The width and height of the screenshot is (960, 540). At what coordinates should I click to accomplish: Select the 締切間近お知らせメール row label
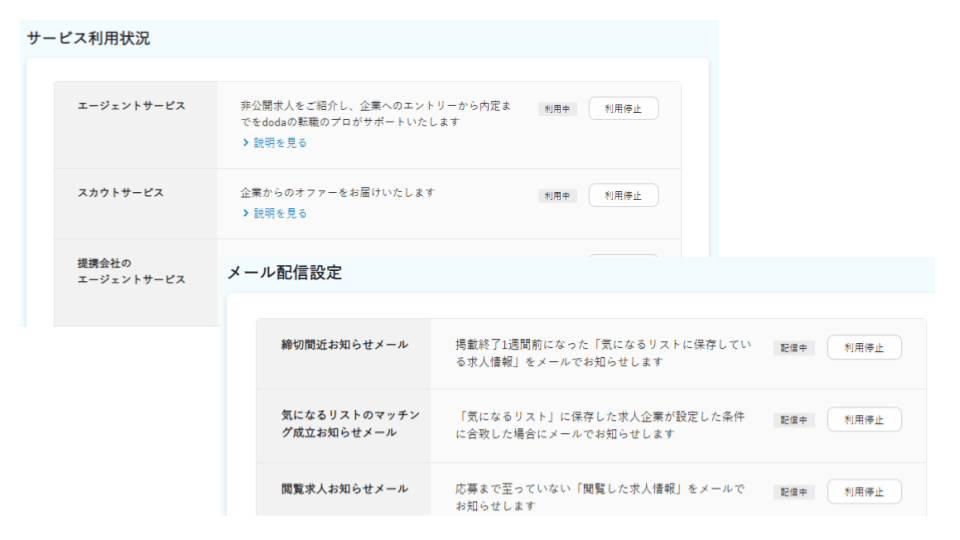[345, 345]
